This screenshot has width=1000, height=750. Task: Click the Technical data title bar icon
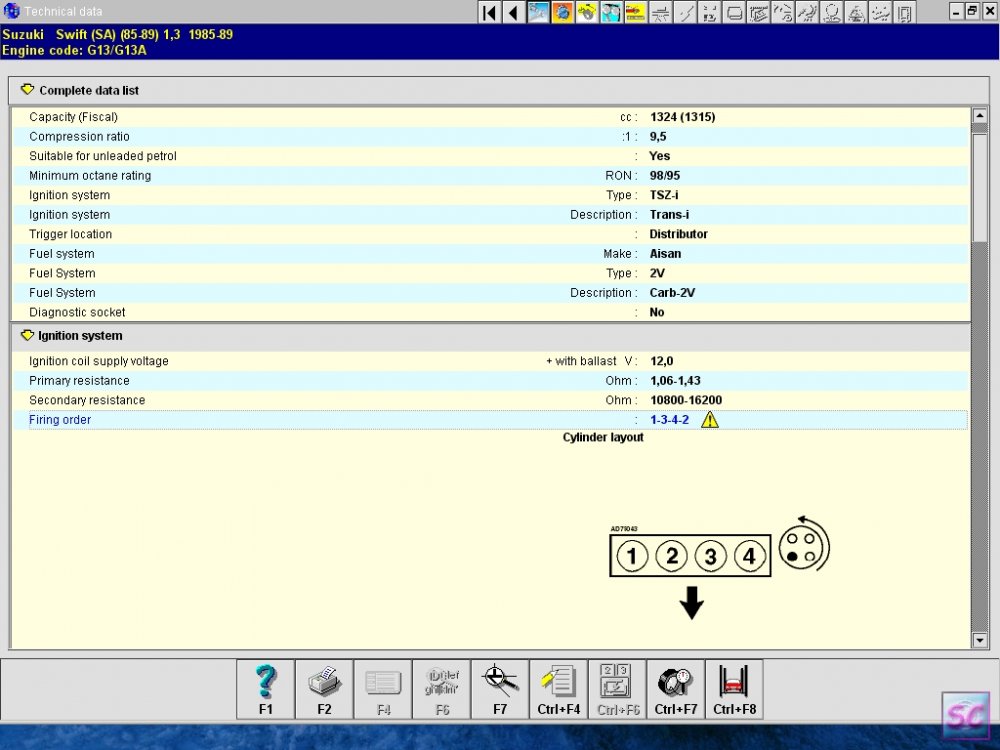[x=11, y=11]
